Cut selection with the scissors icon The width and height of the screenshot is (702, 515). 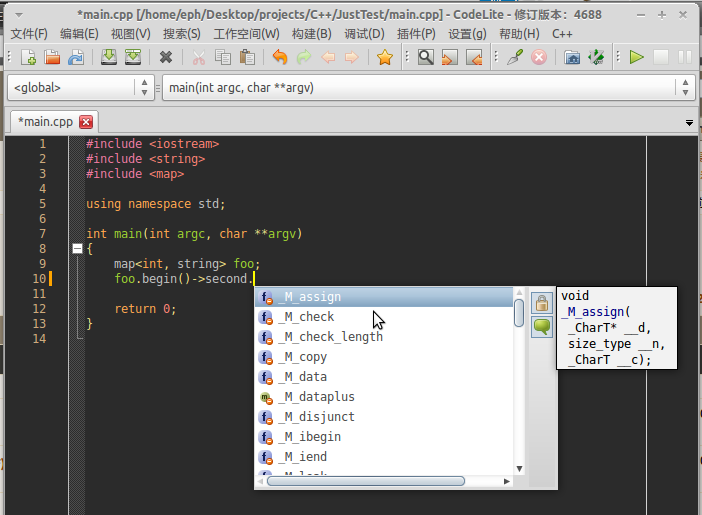pyautogui.click(x=198, y=57)
